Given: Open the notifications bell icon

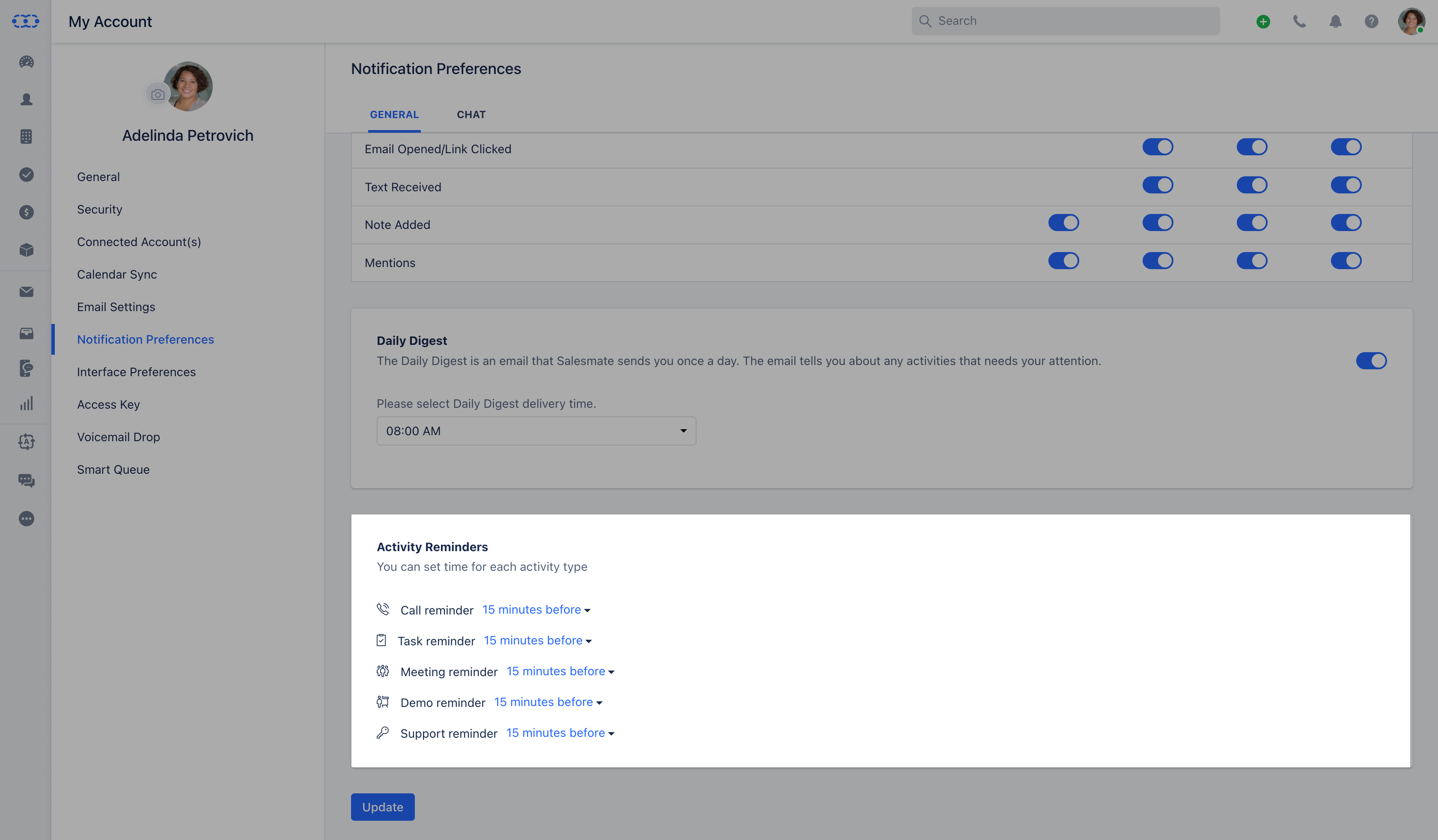Looking at the screenshot, I should tap(1335, 22).
